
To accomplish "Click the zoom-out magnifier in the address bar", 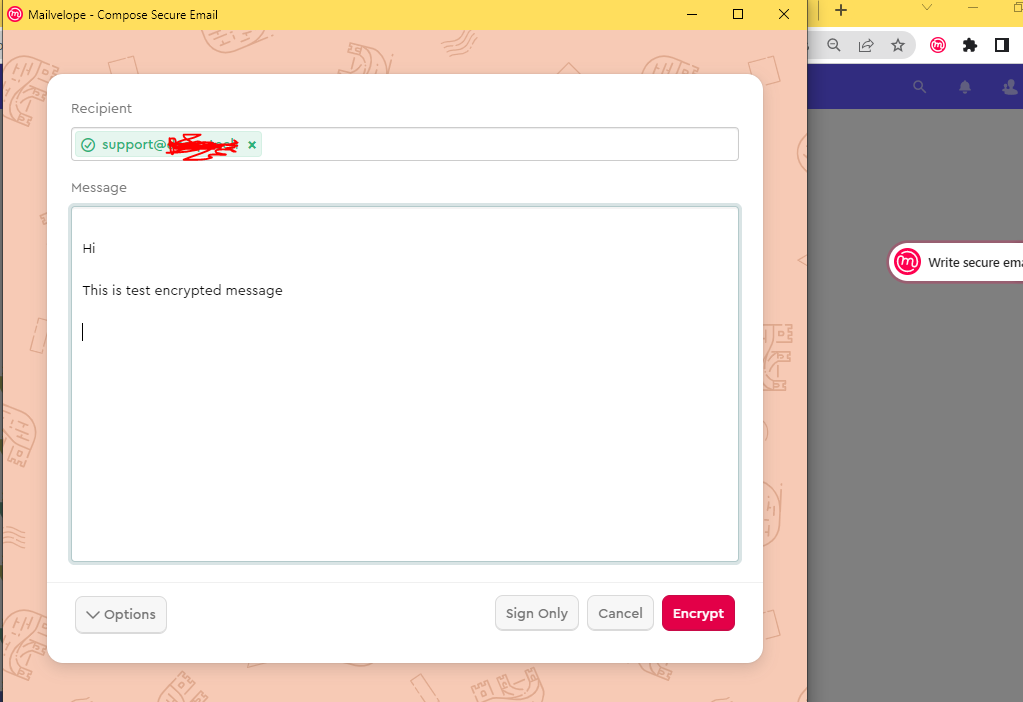I will pyautogui.click(x=834, y=45).
